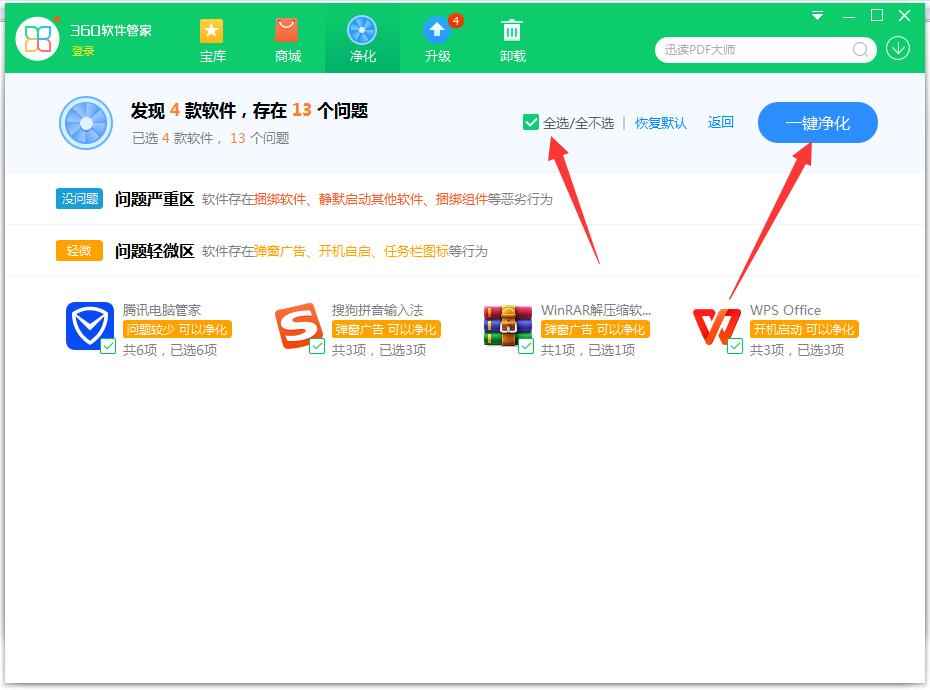Click the 问题轻微区 heading
Screen dimensions: 930x690
pos(155,251)
